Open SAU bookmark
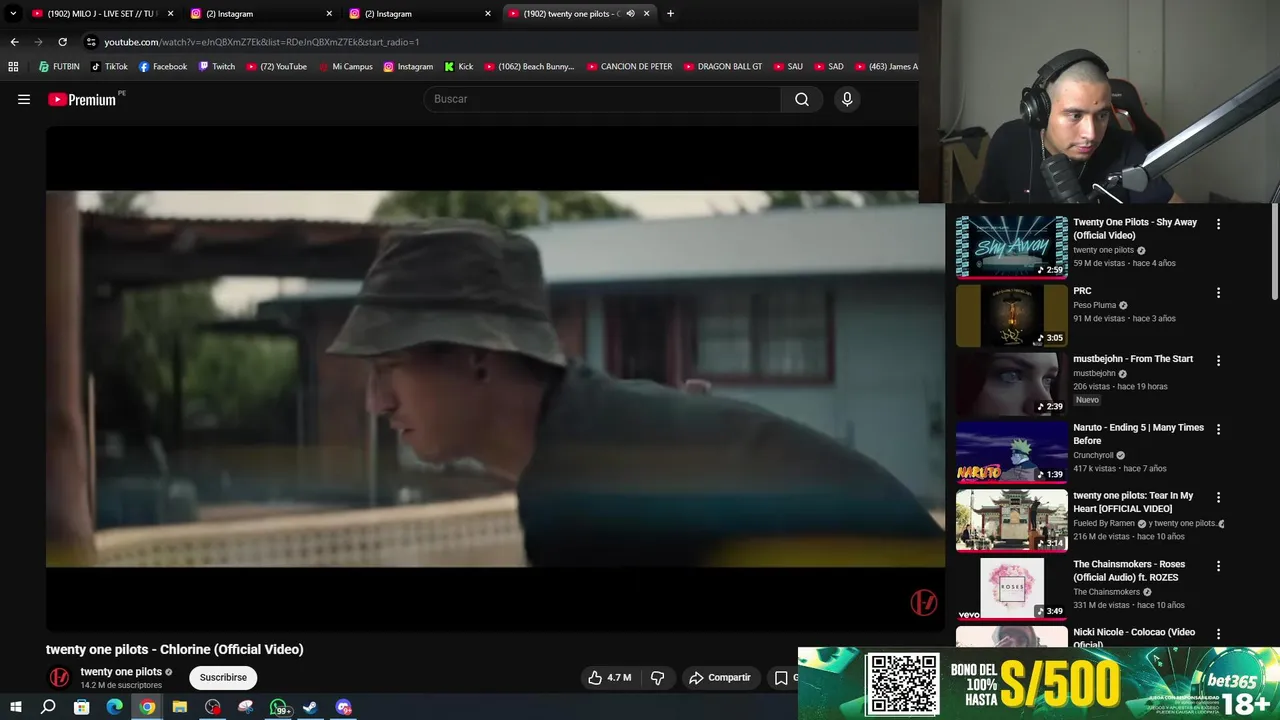The height and width of the screenshot is (720, 1280). (787, 67)
